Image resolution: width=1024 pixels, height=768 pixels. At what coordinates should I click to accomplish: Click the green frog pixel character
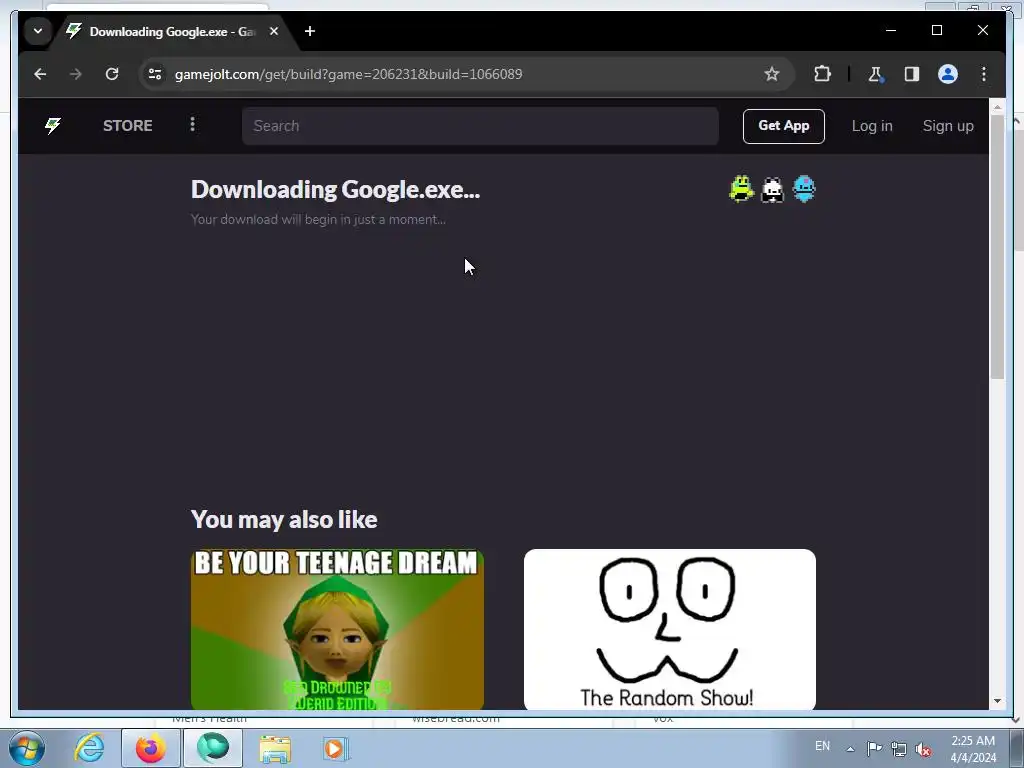[741, 189]
